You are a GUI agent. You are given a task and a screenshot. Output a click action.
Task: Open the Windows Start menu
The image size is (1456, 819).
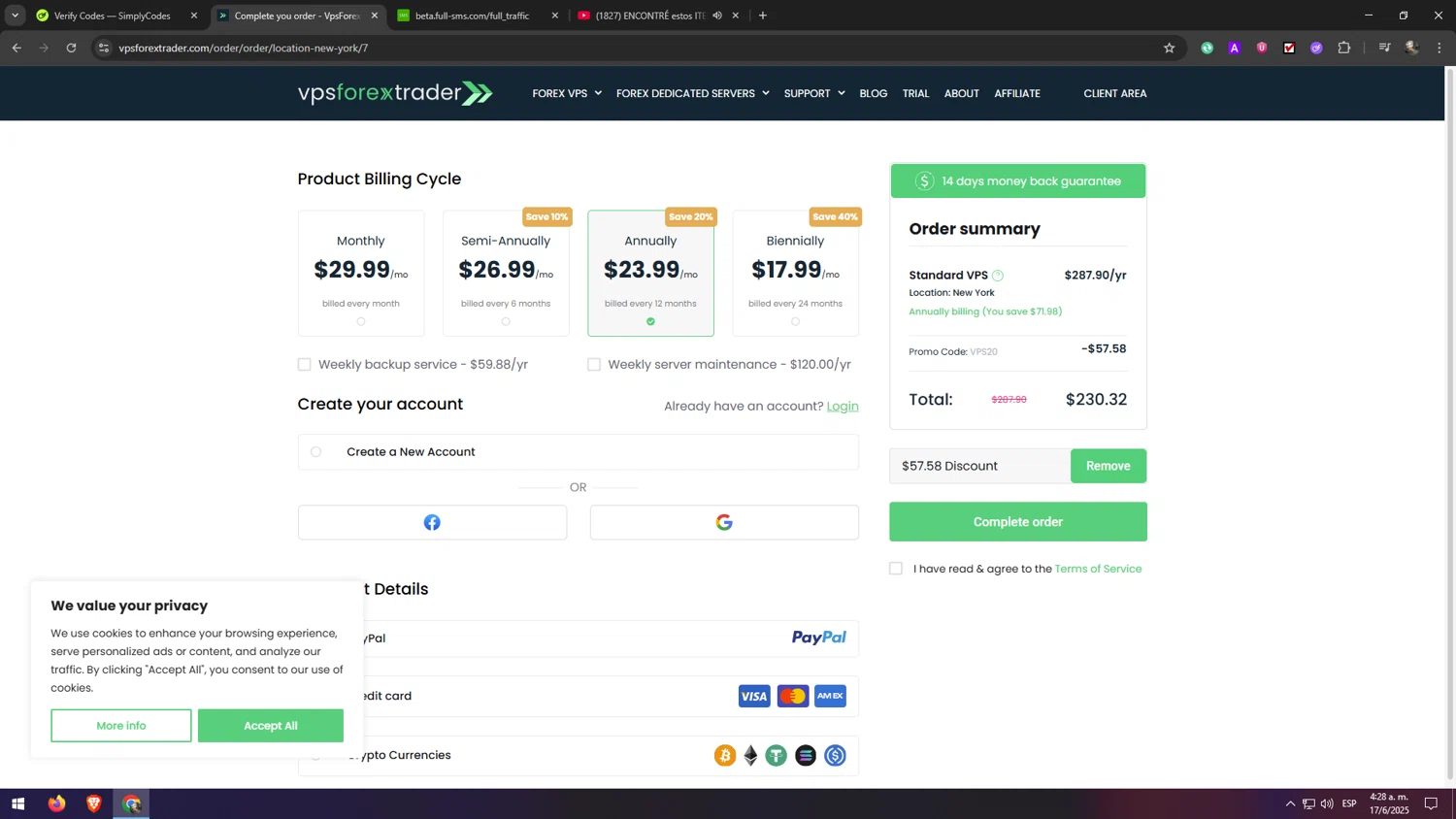(x=17, y=803)
